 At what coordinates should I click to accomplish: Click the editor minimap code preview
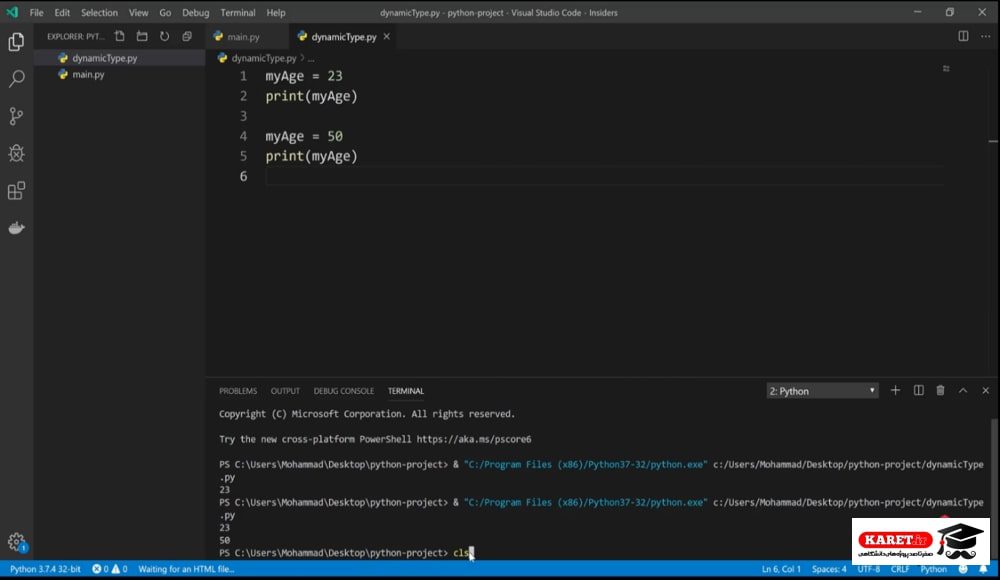[946, 68]
